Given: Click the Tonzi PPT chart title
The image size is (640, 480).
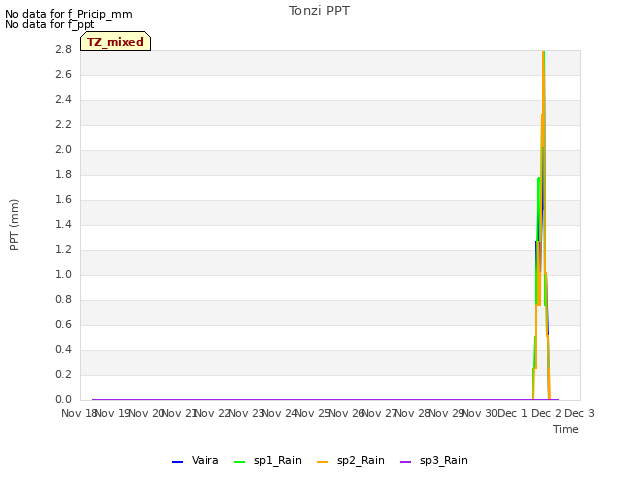Looking at the screenshot, I should click(x=319, y=11).
